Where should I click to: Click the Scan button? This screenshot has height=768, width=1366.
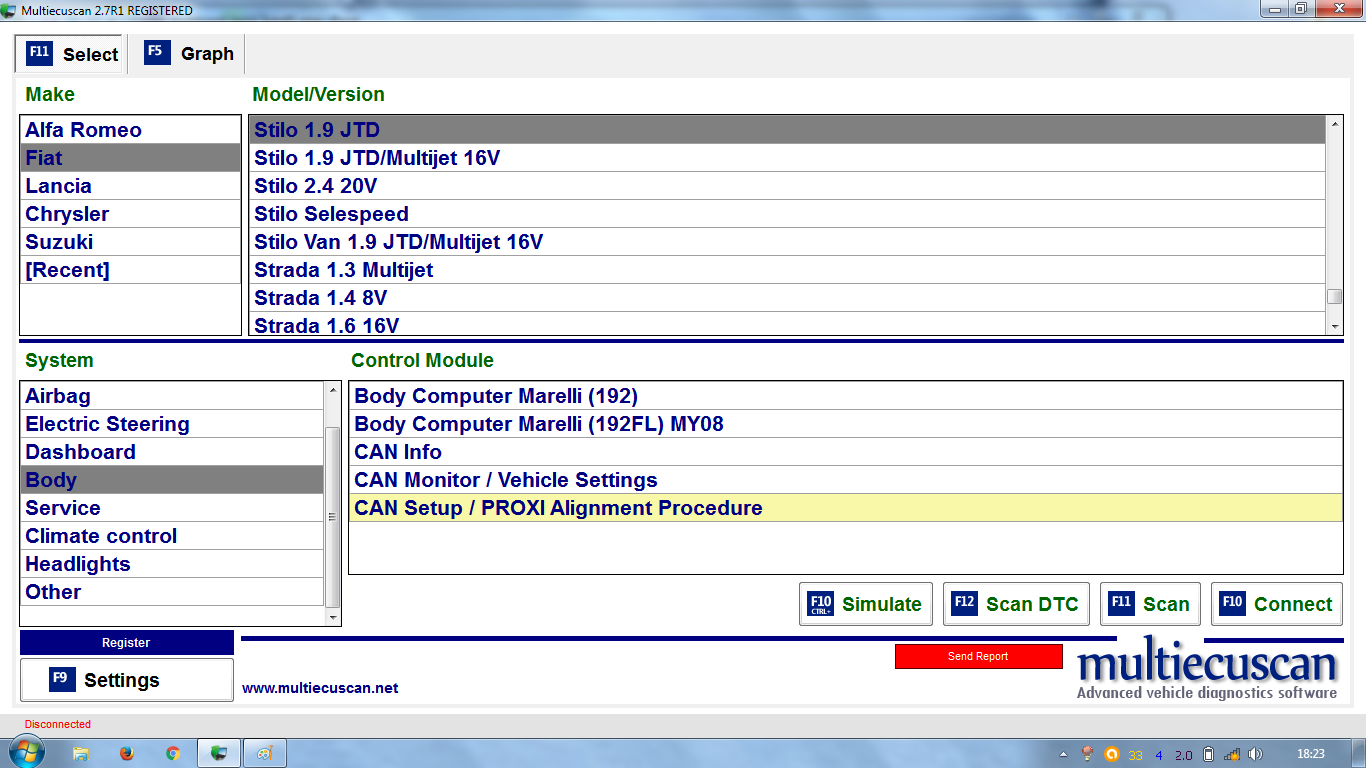[1150, 604]
